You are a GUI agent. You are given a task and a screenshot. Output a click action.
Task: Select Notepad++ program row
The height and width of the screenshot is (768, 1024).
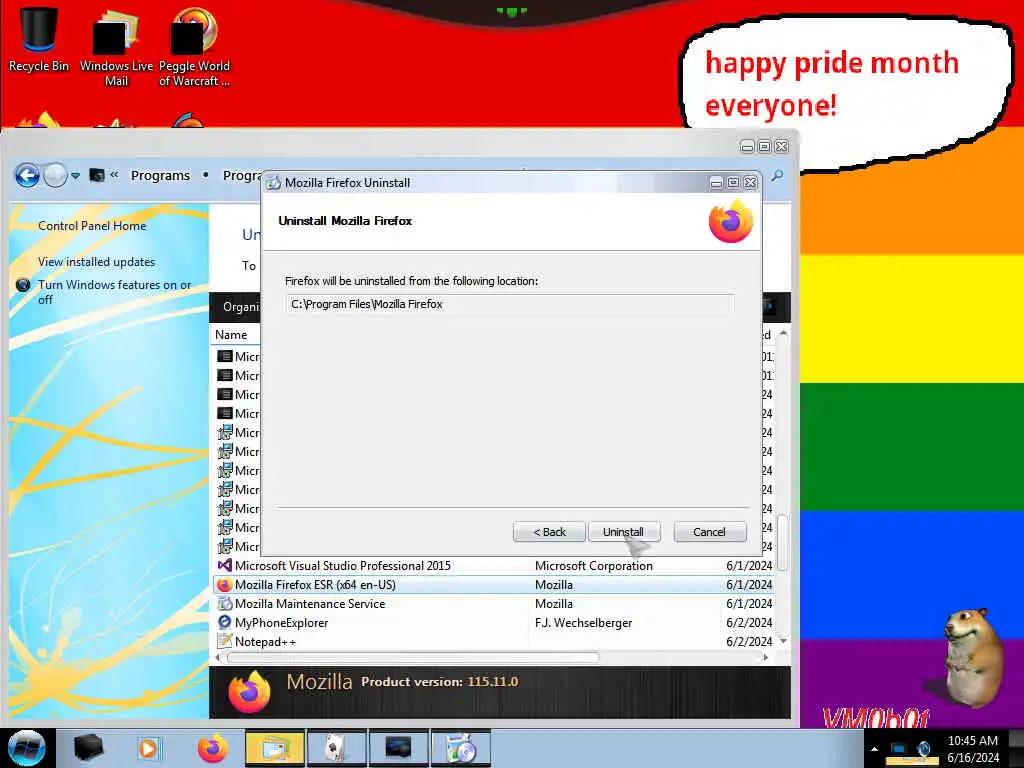point(494,641)
